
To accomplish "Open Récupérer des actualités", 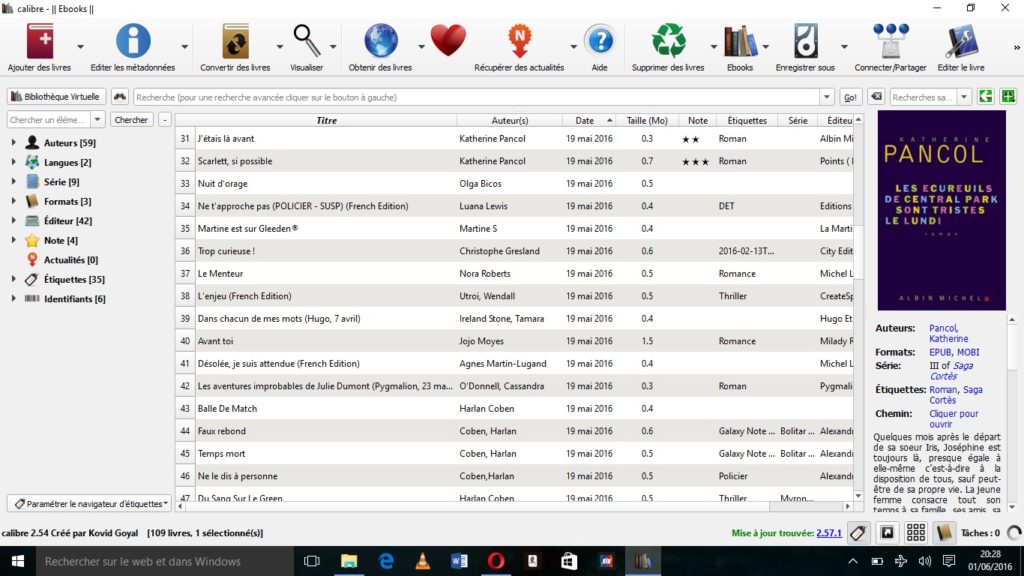I will (519, 42).
